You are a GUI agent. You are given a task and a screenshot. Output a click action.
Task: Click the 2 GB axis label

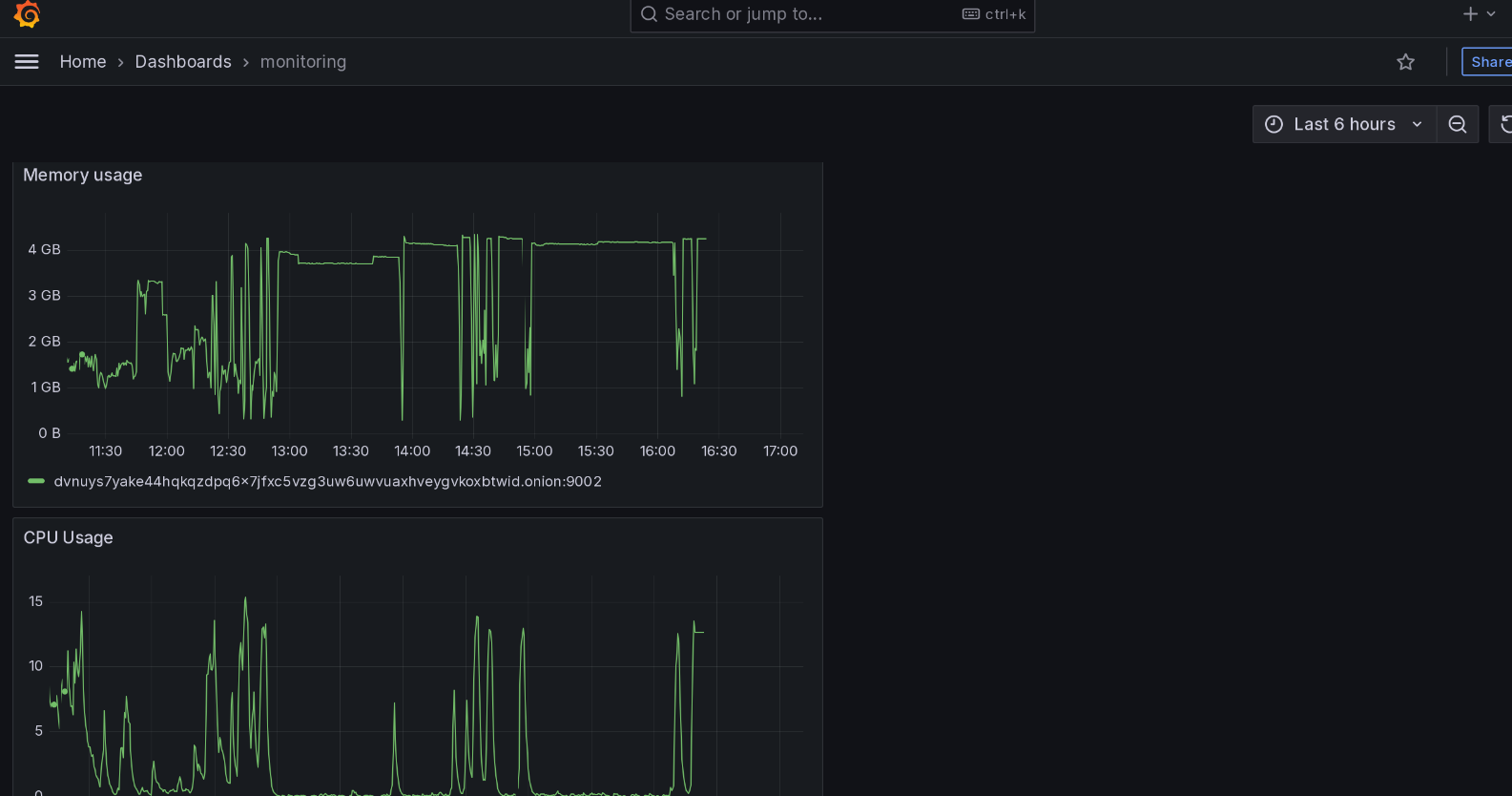point(44,342)
